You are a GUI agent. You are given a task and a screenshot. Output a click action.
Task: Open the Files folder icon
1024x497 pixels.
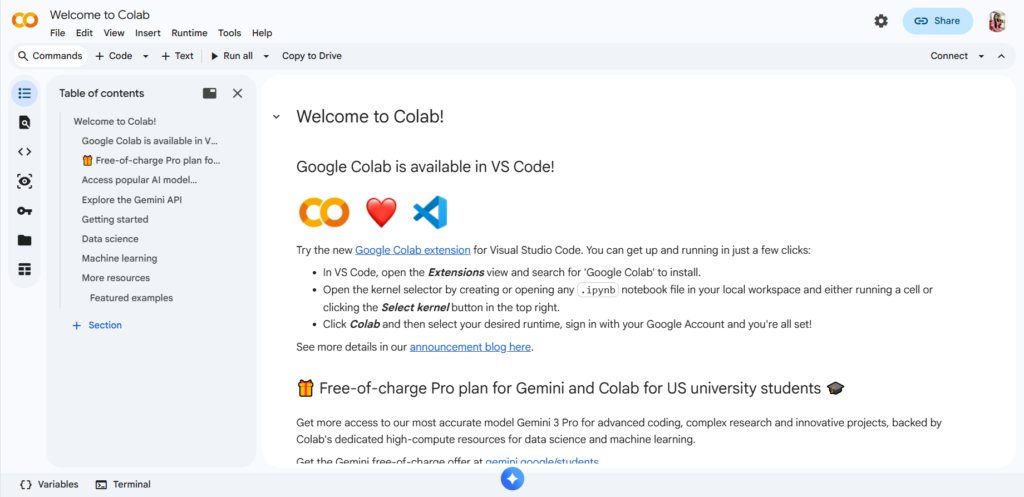tap(24, 240)
